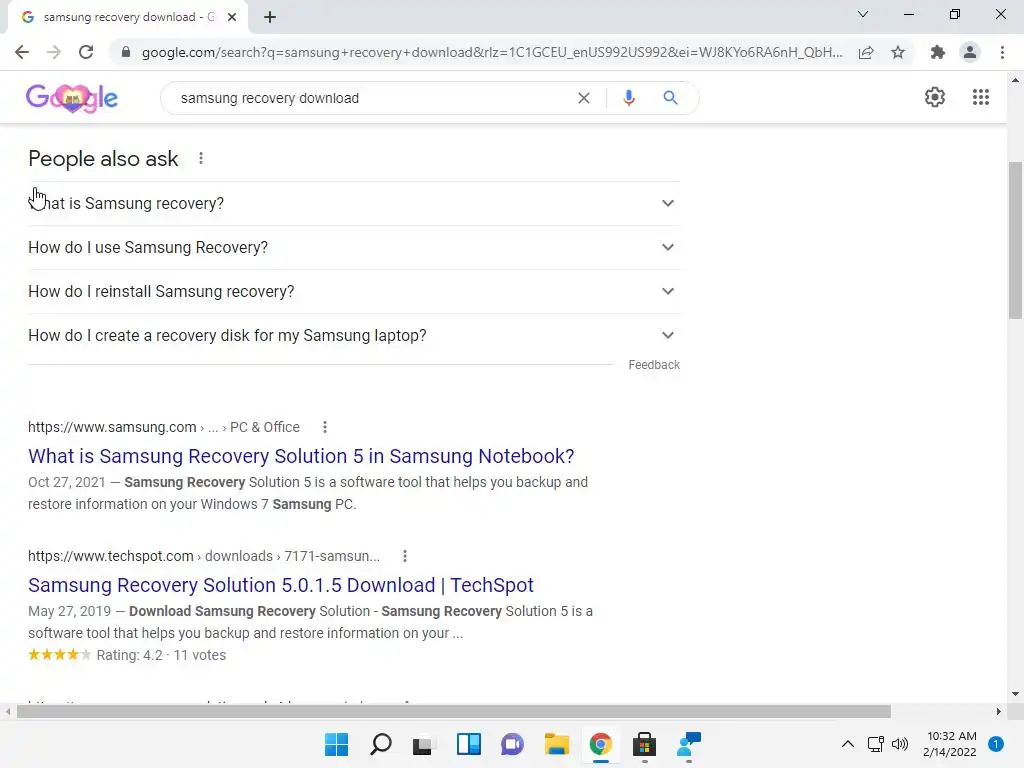Viewport: 1024px width, 768px height.
Task: Open a new browser tab
Action: [x=270, y=17]
